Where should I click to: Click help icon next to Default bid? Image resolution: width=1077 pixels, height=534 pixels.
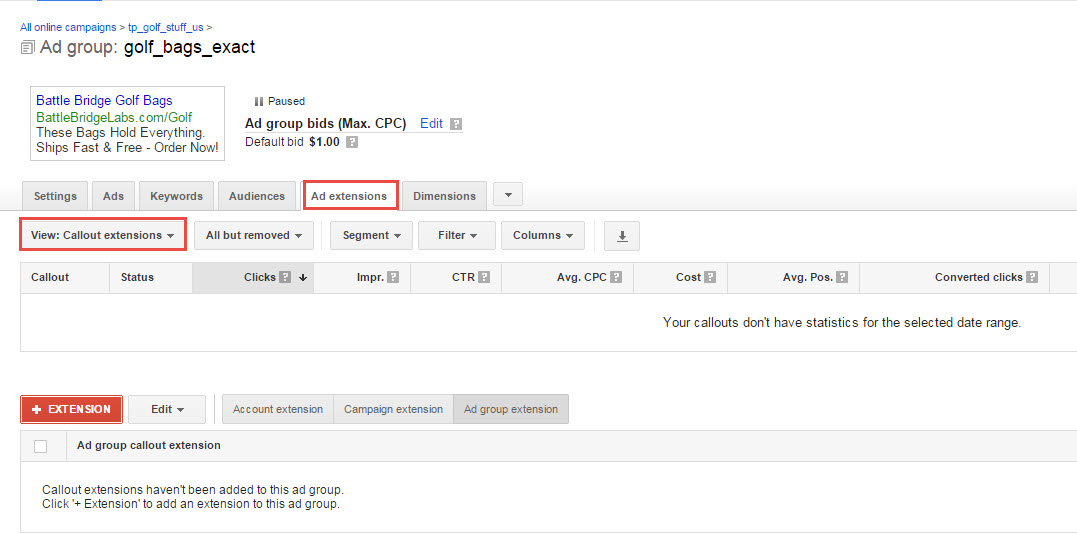point(351,142)
